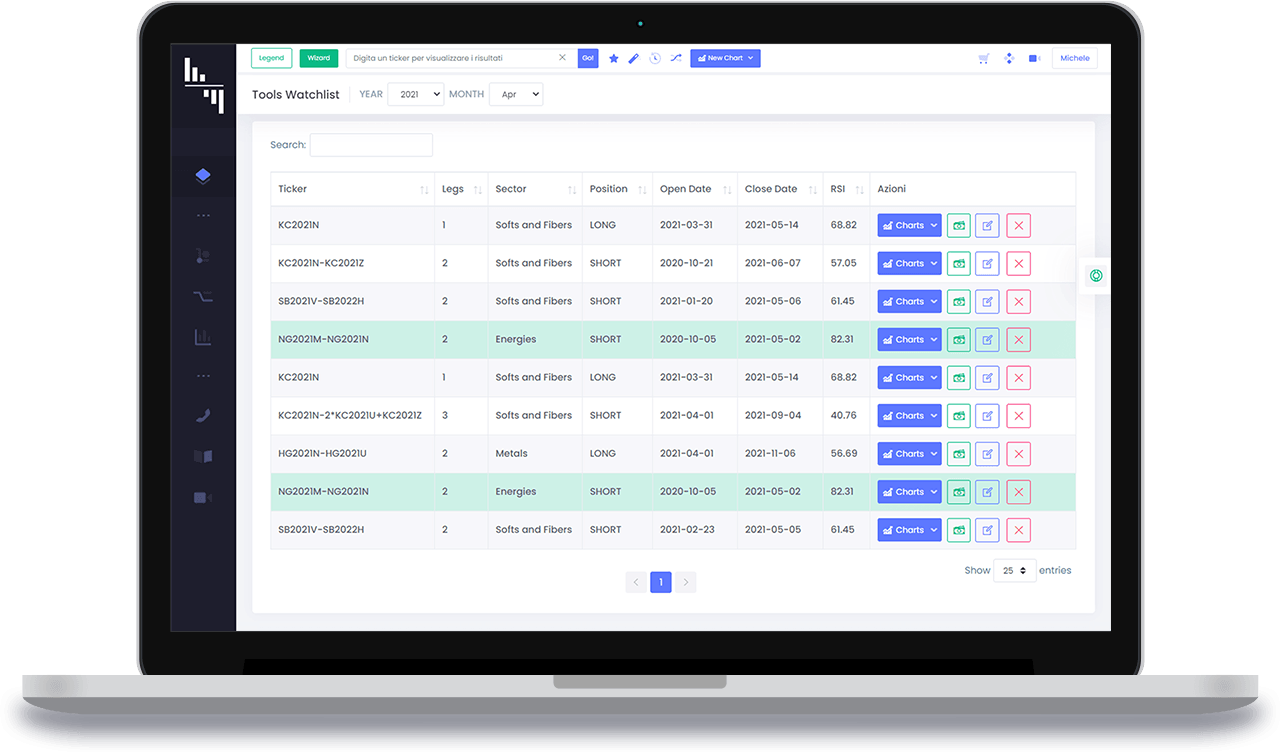
Task: Change the Show entries selector set to 25
Action: [1014, 571]
